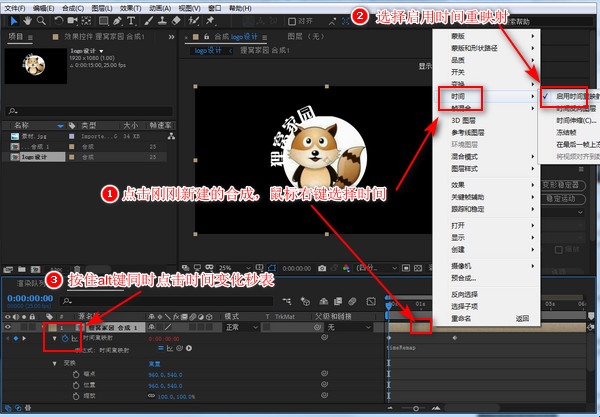Toggle the checked Enable Time Remapping entry
The width and height of the screenshot is (600, 417).
[569, 96]
